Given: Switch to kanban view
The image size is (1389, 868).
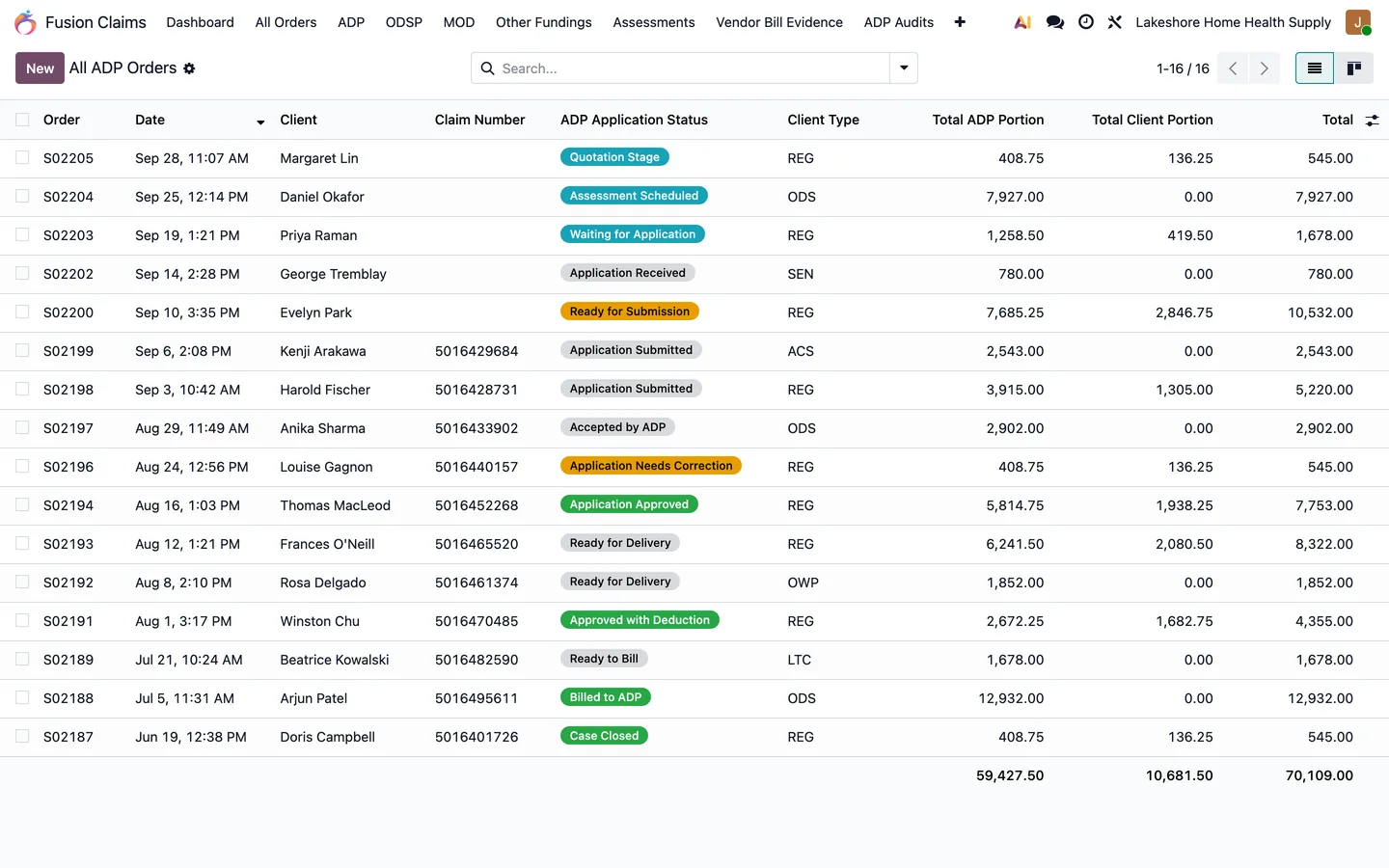Looking at the screenshot, I should (x=1354, y=68).
